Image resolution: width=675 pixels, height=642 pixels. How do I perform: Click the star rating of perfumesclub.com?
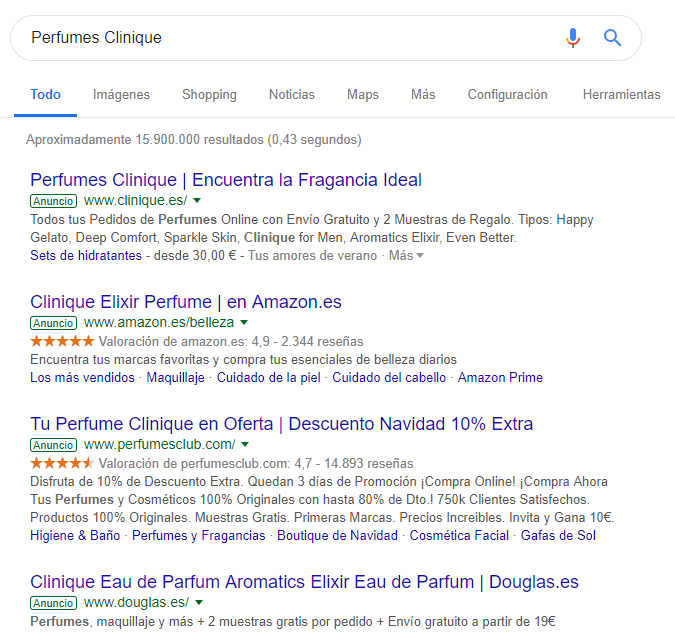click(62, 463)
